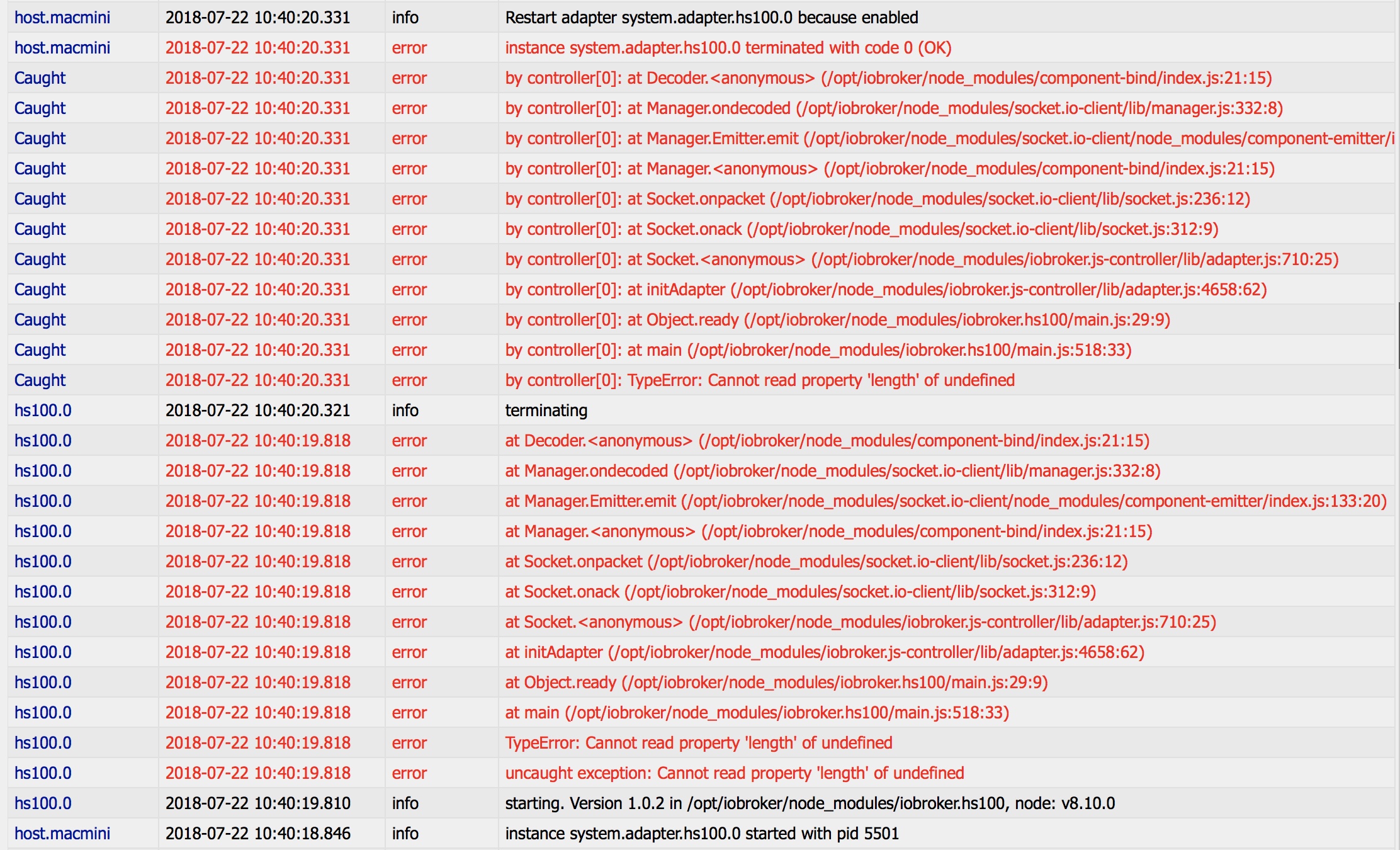Viewport: 1400px width, 850px height.
Task: Select hs100.0 message 'at Socket.<anonymous>' adapter.js:710:25
Action: tap(861, 622)
